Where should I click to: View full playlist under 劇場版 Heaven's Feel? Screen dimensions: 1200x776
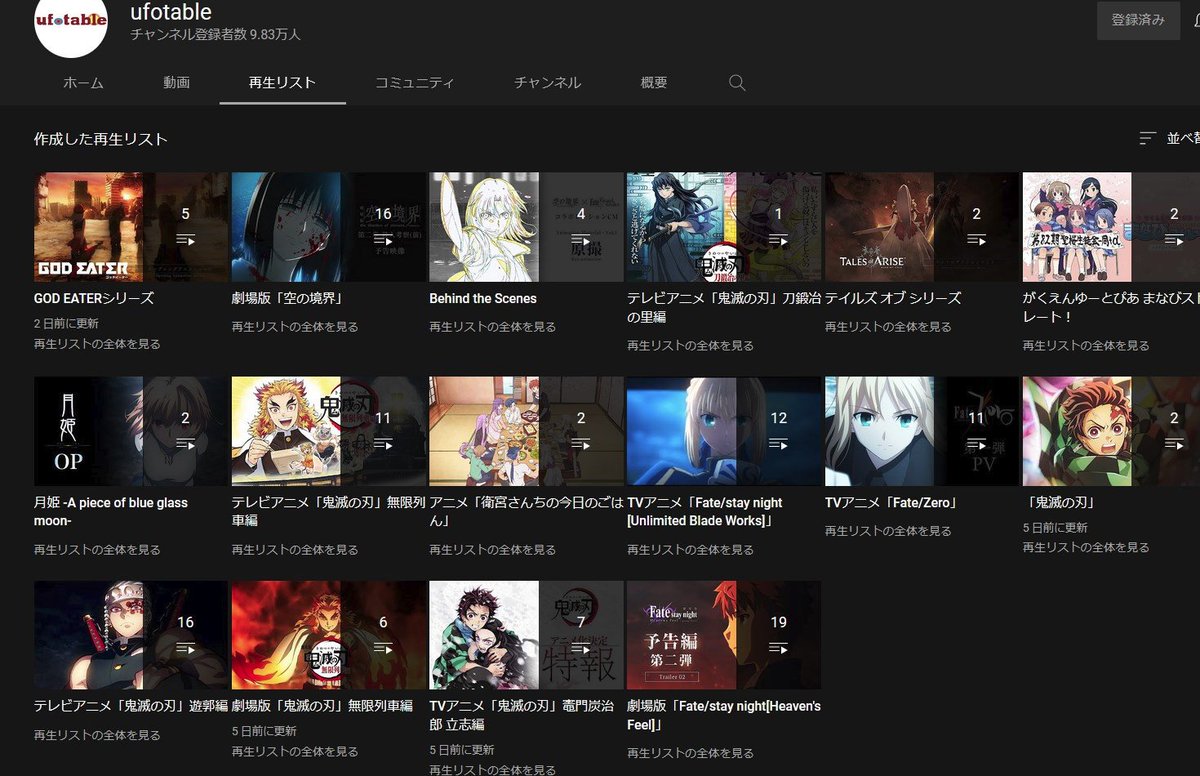[x=691, y=752]
